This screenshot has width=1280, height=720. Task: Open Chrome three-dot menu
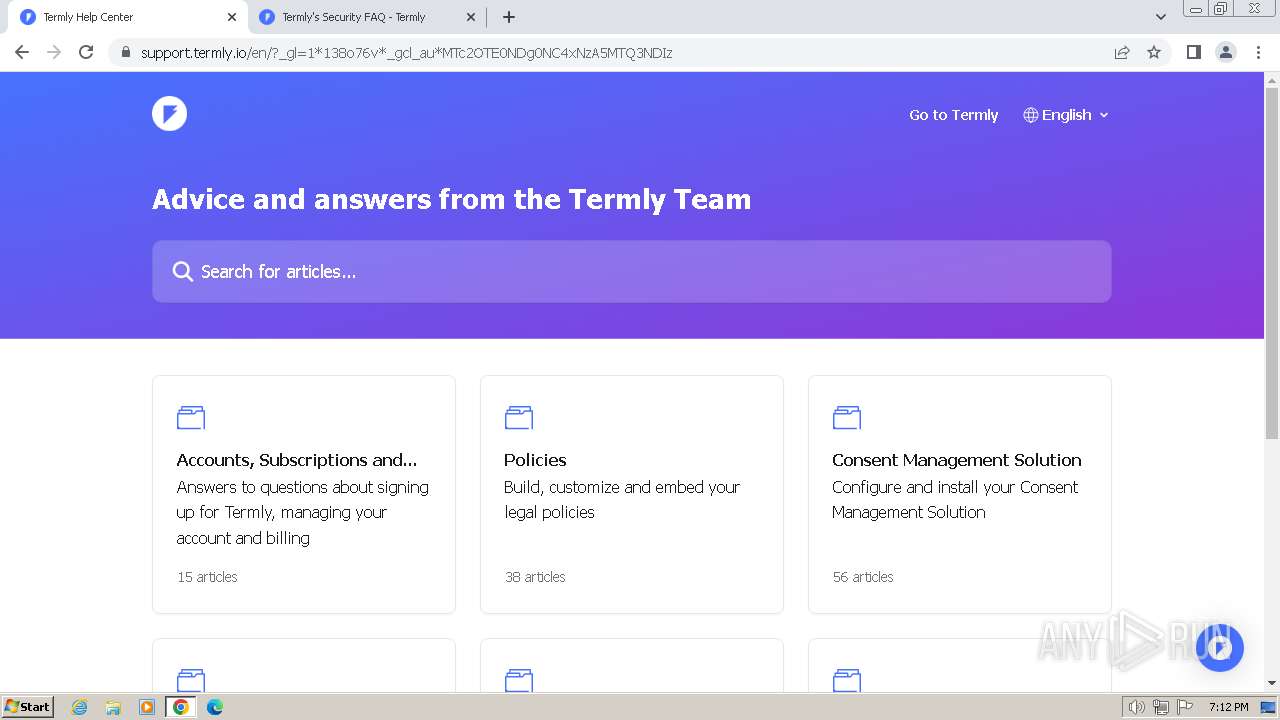point(1258,52)
